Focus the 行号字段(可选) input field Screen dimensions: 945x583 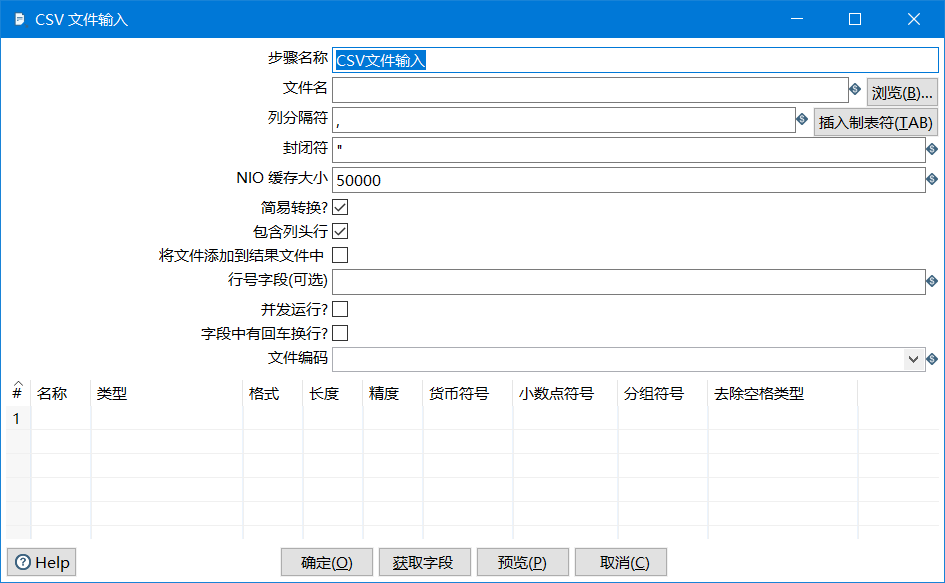click(629, 282)
